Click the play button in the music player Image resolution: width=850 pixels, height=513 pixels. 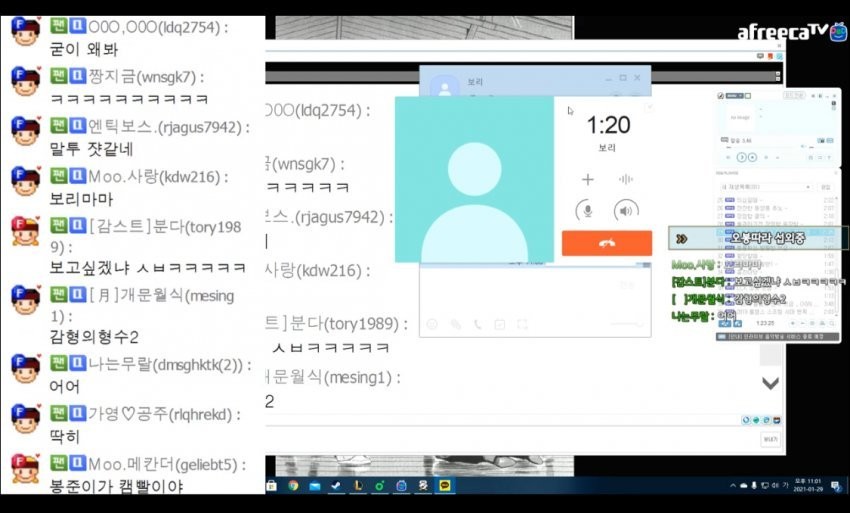742,157
